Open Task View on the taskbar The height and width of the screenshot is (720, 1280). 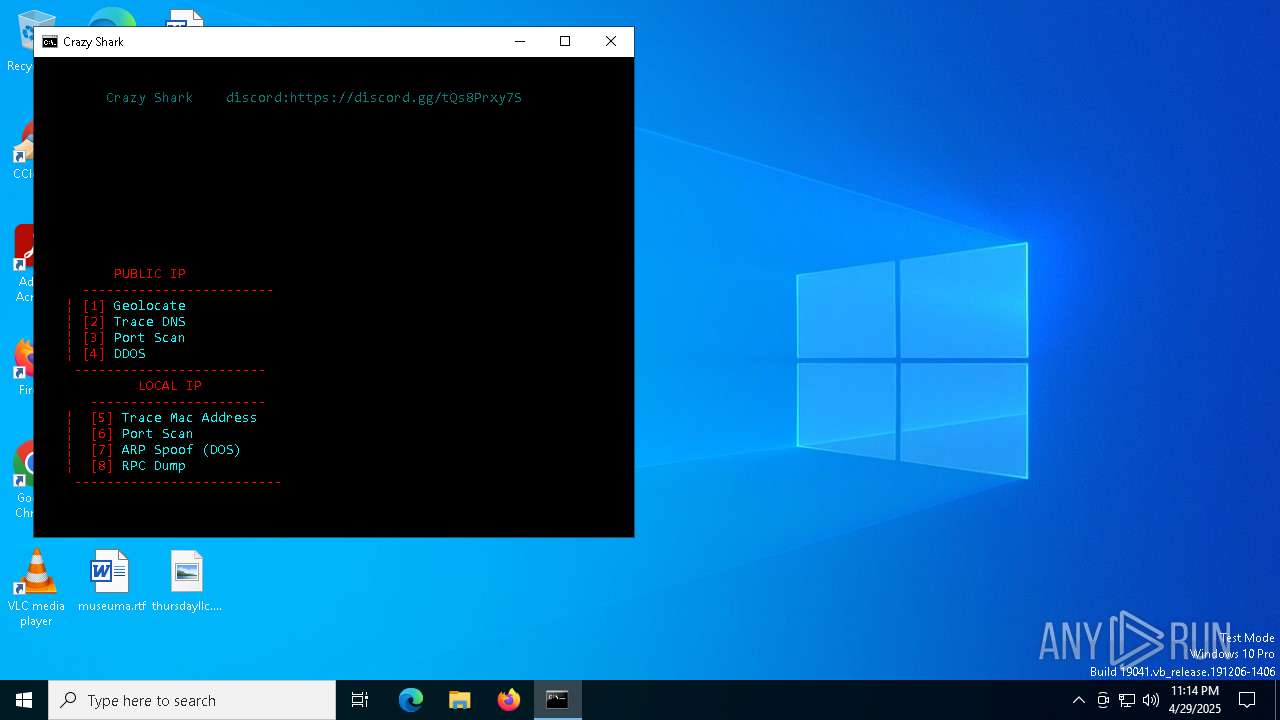360,700
